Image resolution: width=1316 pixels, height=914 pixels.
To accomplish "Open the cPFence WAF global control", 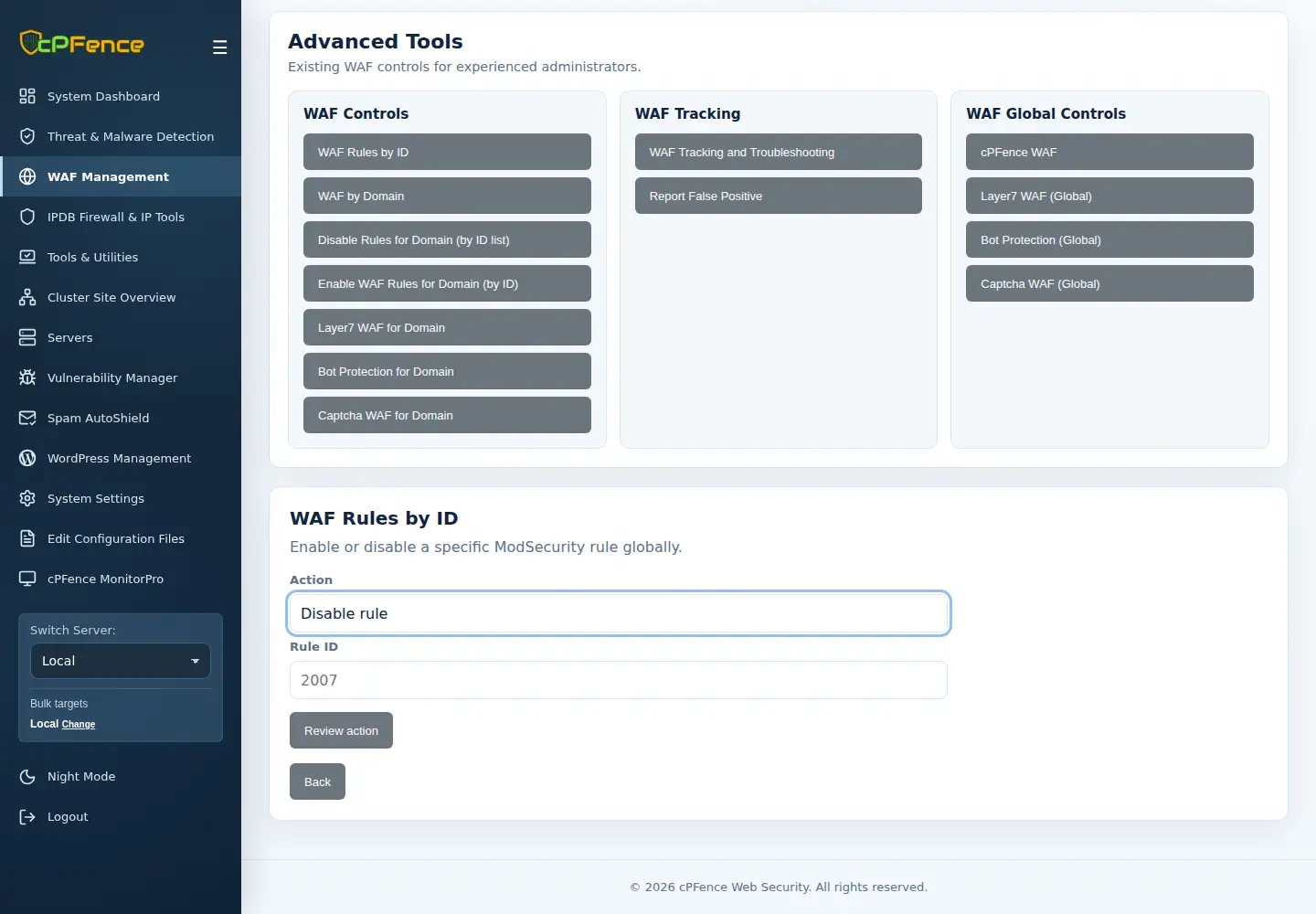I will click(1109, 152).
